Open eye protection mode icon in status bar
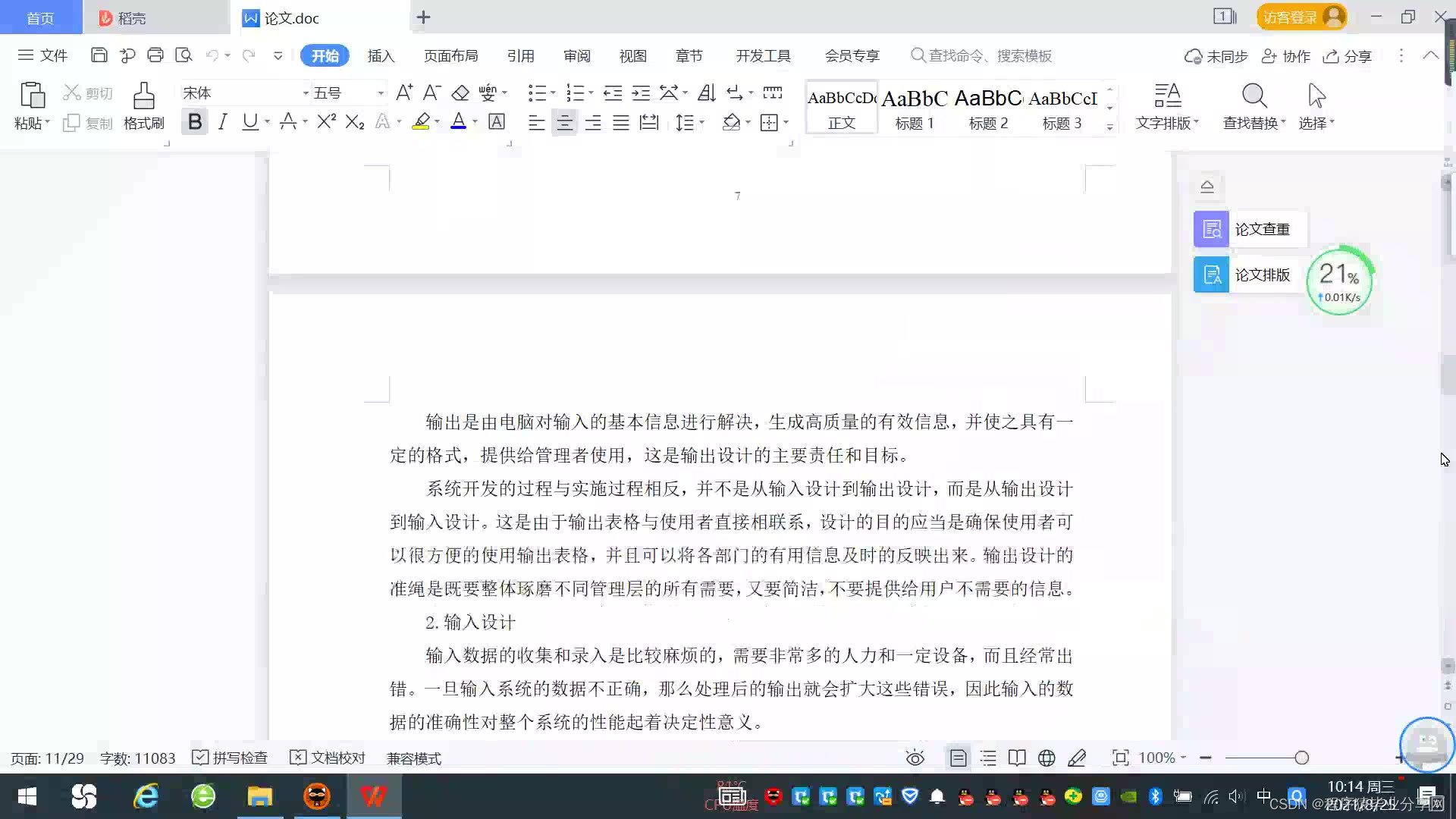 click(x=915, y=758)
